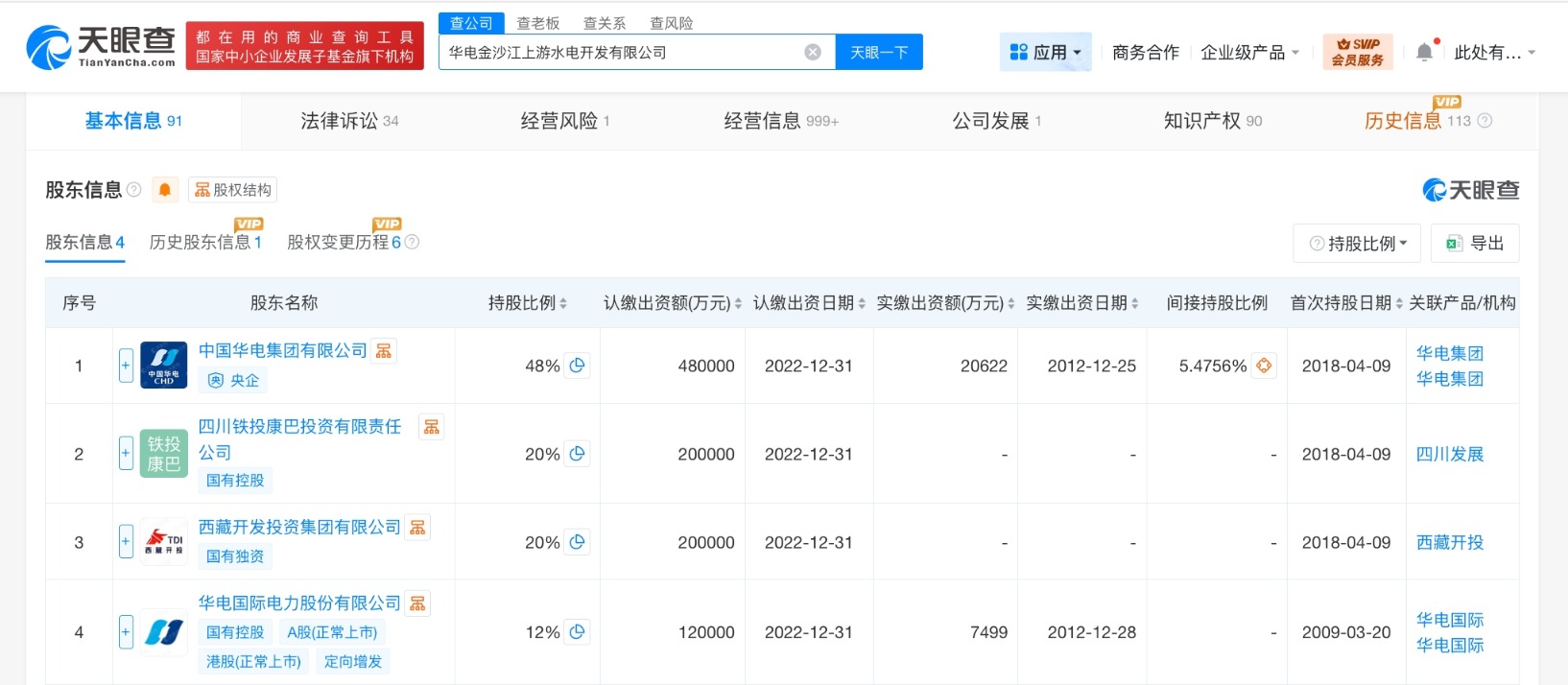Click the orange shareholder alert bell icon
Image resolution: width=1568 pixels, height=685 pixels.
pos(165,190)
